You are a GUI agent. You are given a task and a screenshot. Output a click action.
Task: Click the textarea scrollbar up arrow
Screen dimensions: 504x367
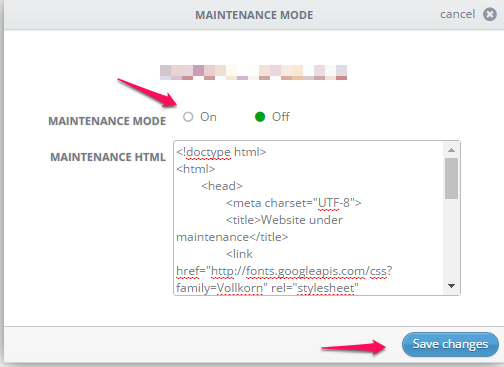(452, 150)
